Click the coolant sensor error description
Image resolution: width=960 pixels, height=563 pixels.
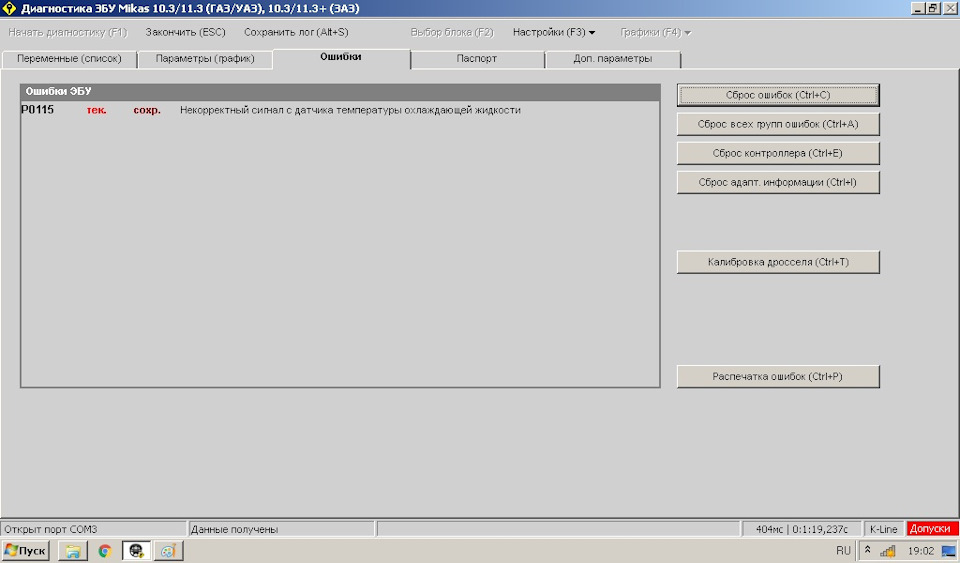tap(350, 111)
